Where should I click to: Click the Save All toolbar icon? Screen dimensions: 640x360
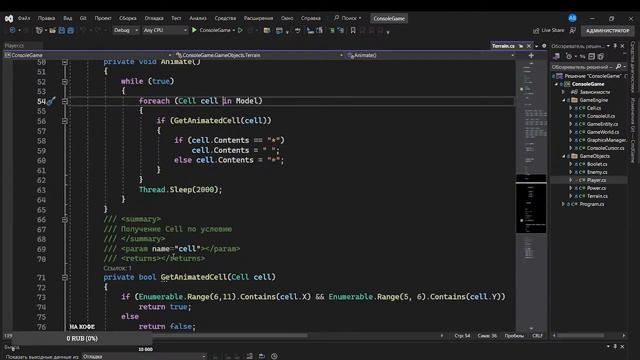point(70,30)
